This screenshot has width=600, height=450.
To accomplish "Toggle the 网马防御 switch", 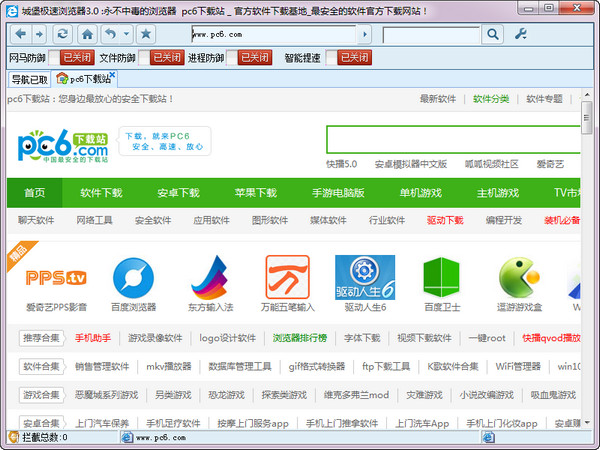I will coord(72,58).
